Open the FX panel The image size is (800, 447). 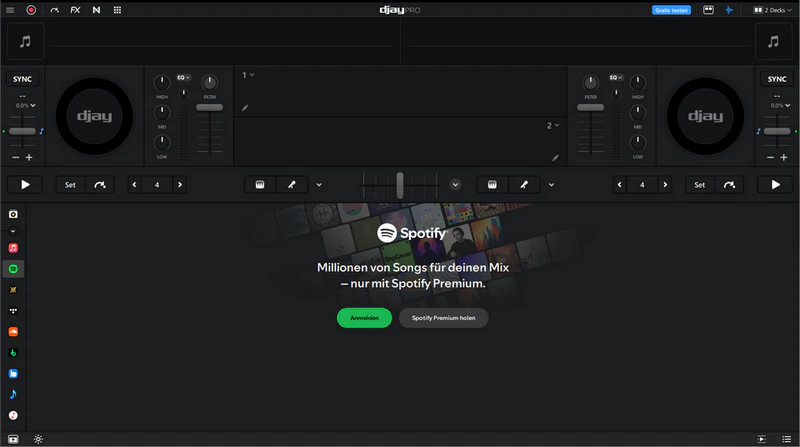point(75,10)
